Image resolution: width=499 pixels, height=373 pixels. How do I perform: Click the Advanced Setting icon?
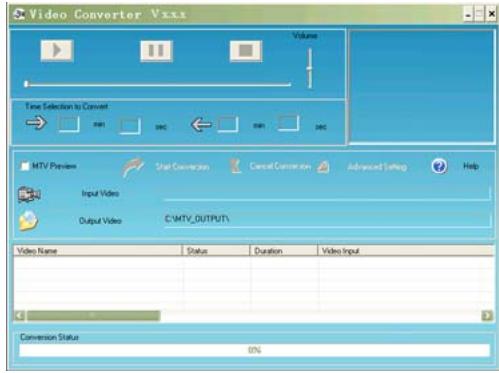[323, 166]
